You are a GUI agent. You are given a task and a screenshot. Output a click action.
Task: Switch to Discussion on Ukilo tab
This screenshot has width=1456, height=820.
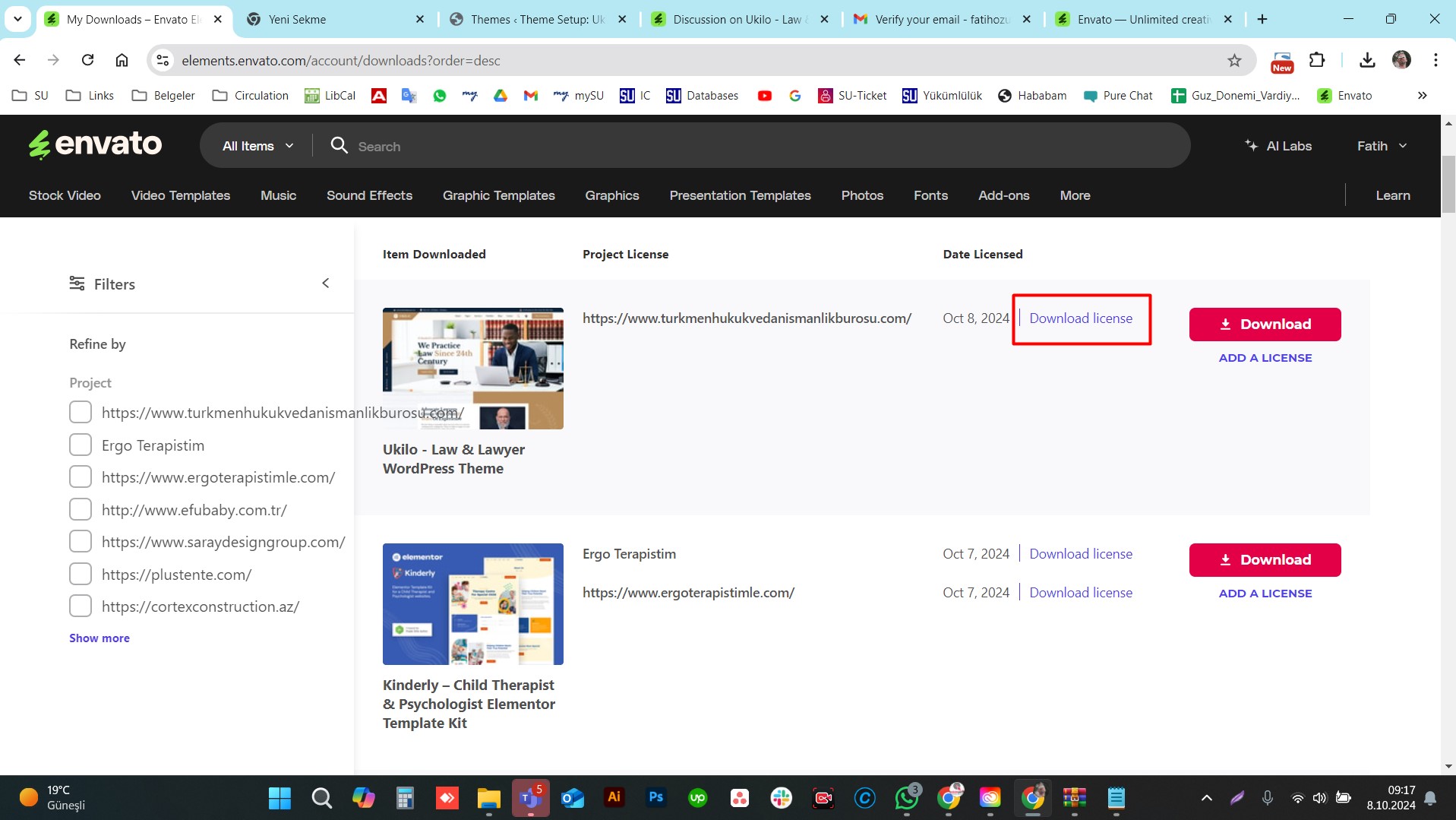tap(741, 19)
